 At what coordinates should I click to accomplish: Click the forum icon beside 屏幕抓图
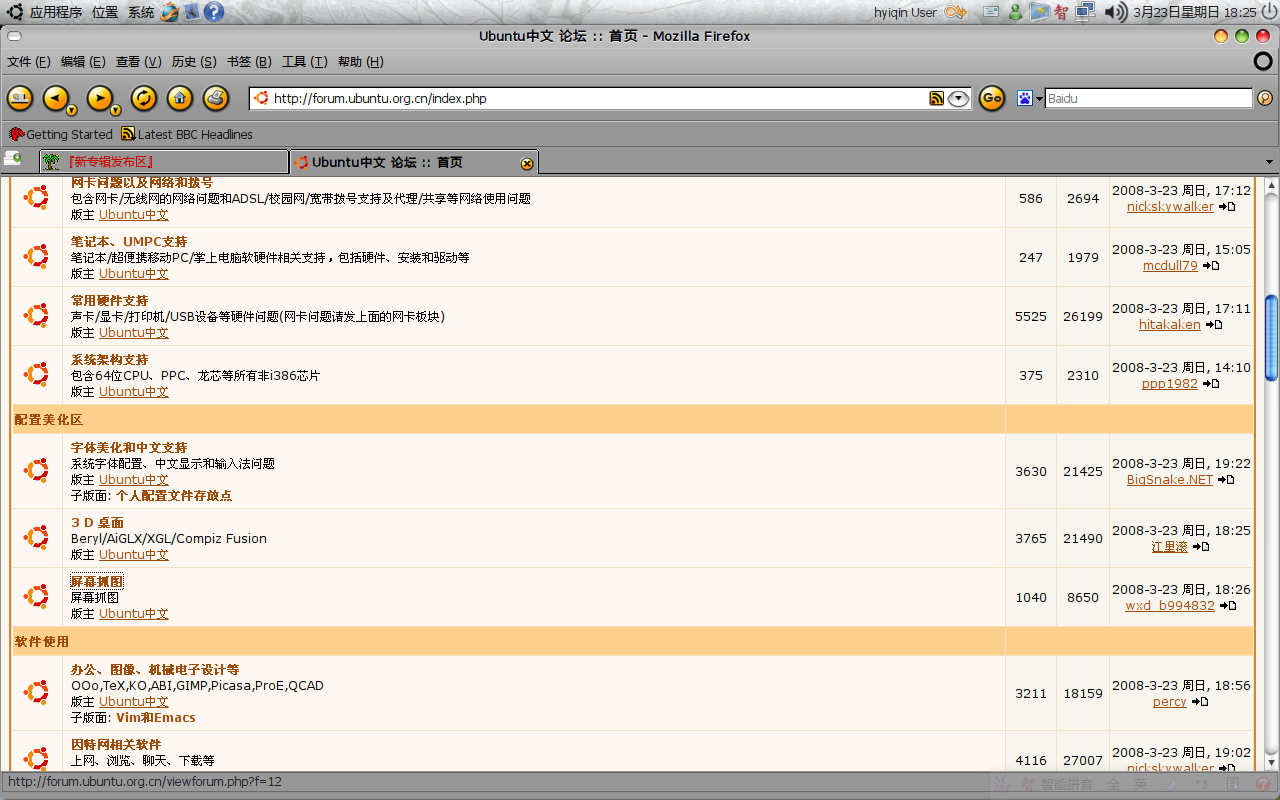(36, 597)
